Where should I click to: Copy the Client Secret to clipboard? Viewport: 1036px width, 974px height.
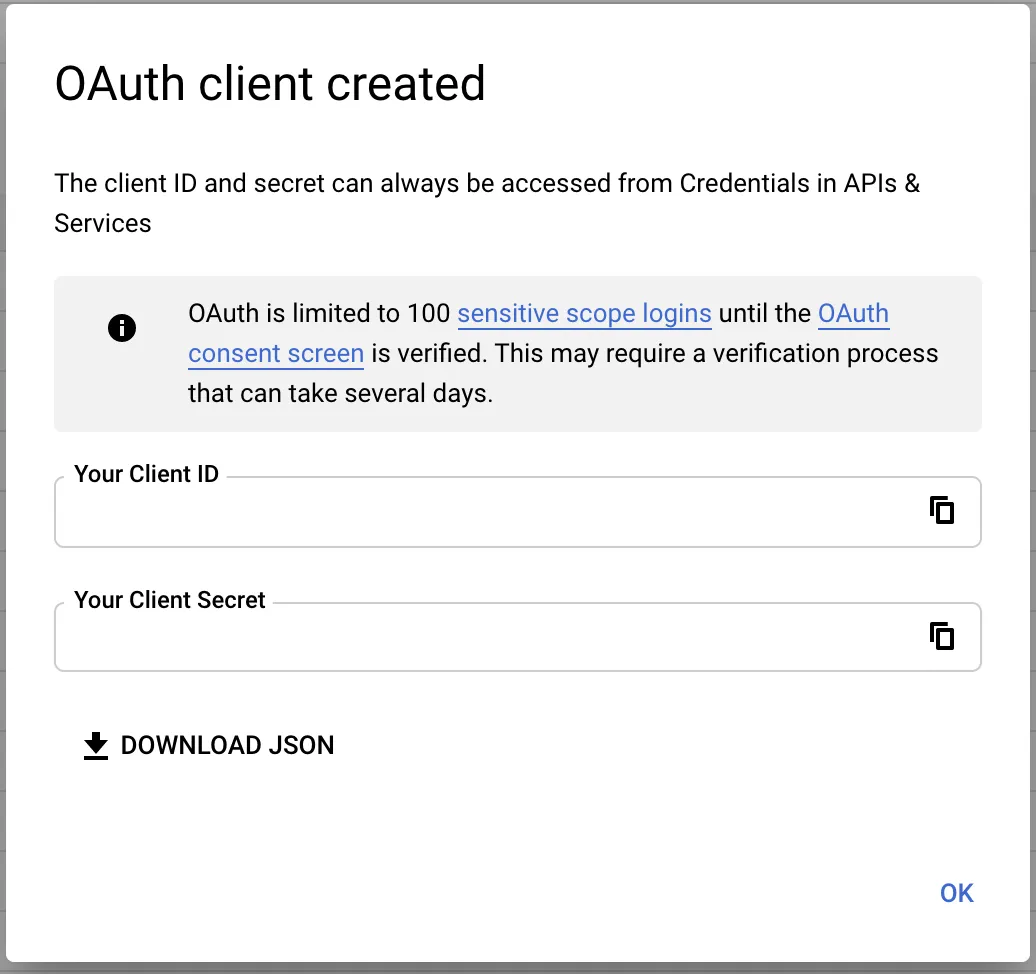pyautogui.click(x=942, y=636)
